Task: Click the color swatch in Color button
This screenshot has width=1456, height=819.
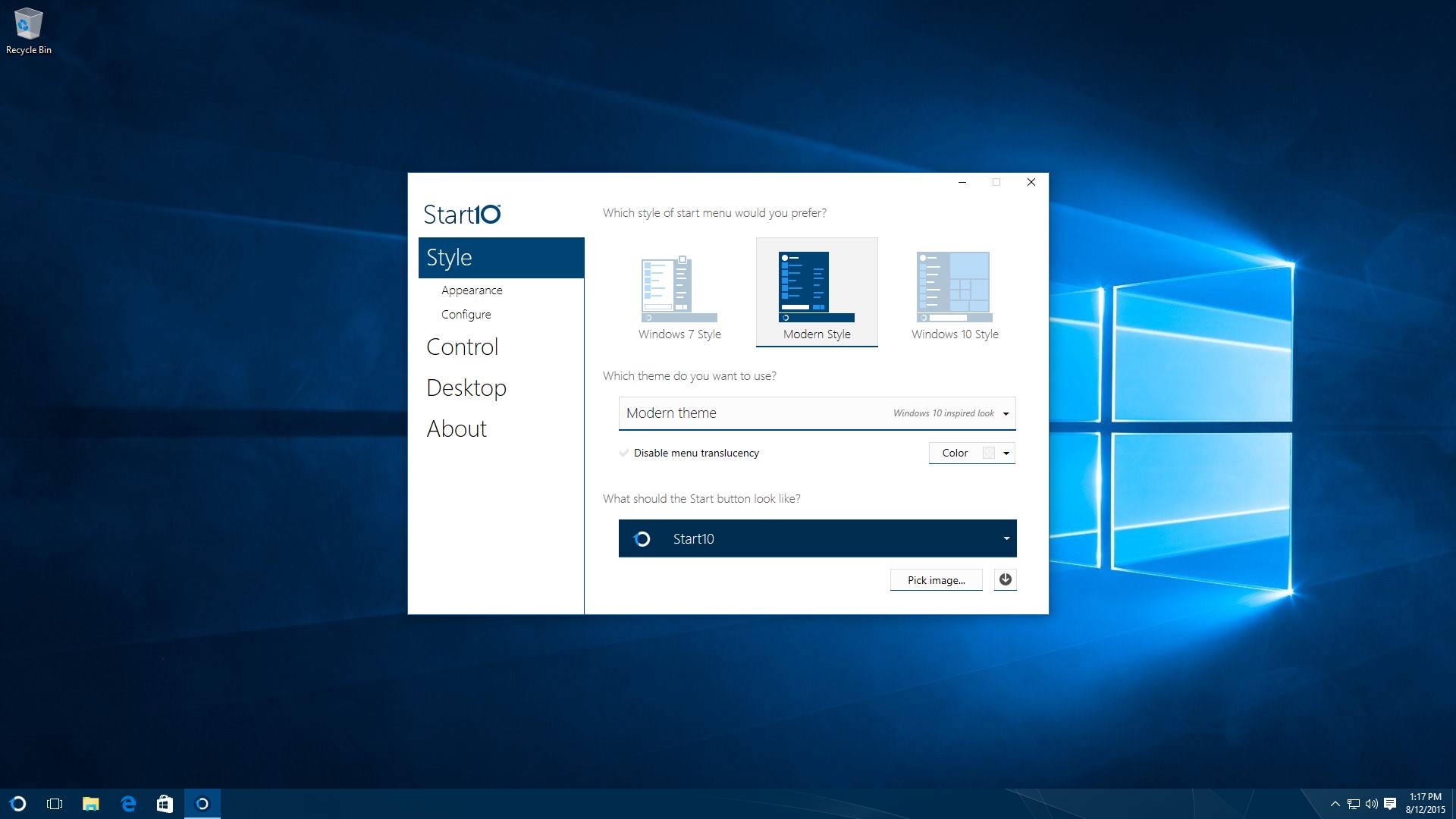Action: [x=988, y=453]
